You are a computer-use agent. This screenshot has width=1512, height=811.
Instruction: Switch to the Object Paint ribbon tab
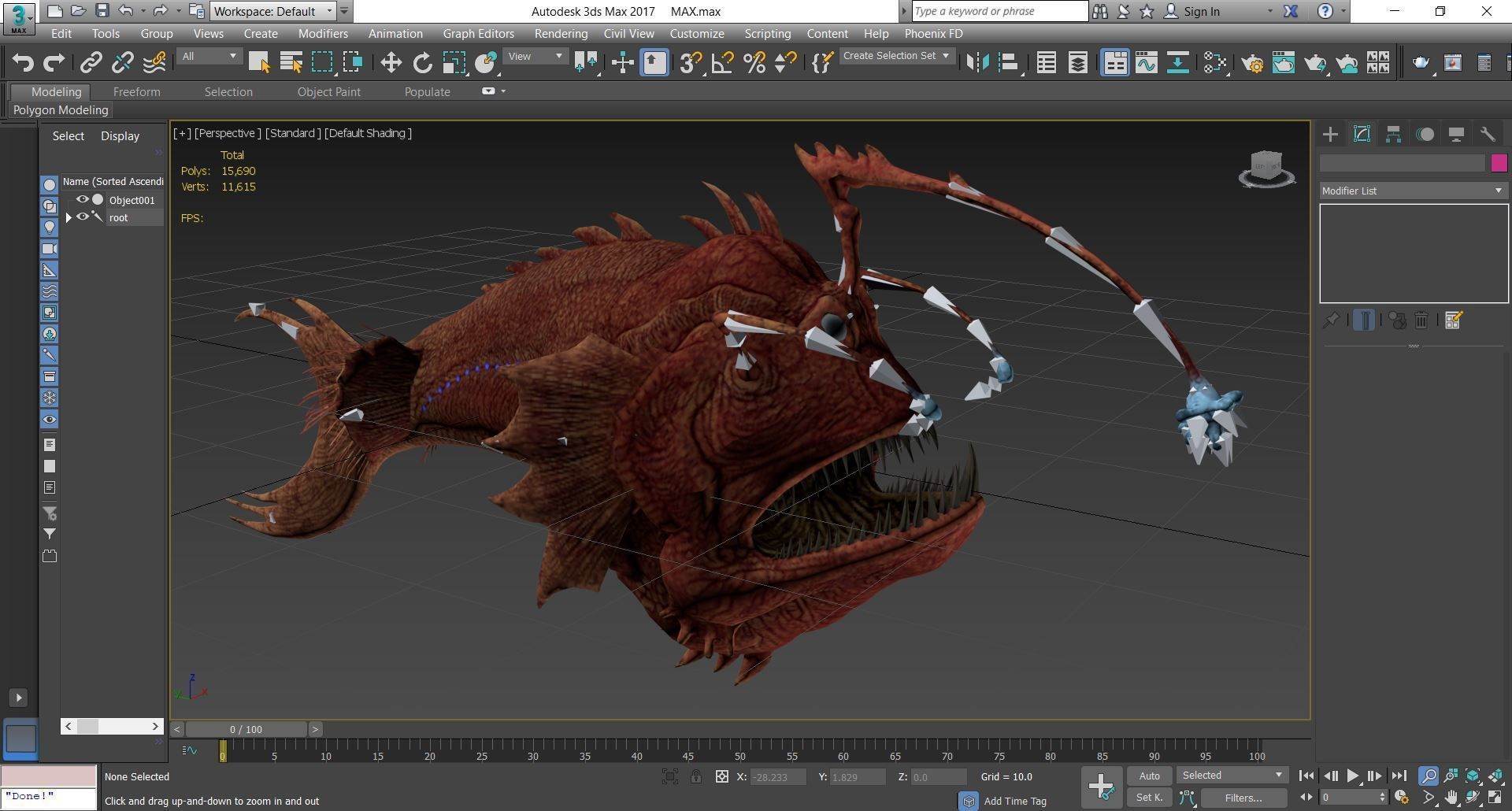coord(328,92)
